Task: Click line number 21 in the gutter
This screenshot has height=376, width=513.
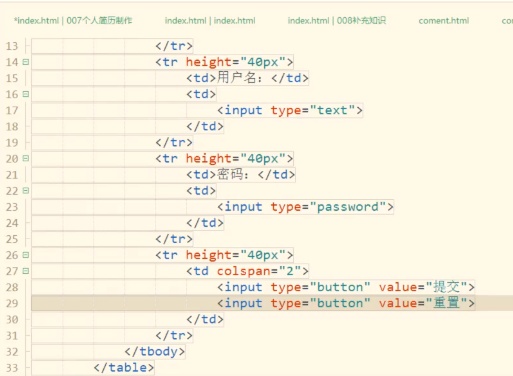Action: tap(12, 175)
